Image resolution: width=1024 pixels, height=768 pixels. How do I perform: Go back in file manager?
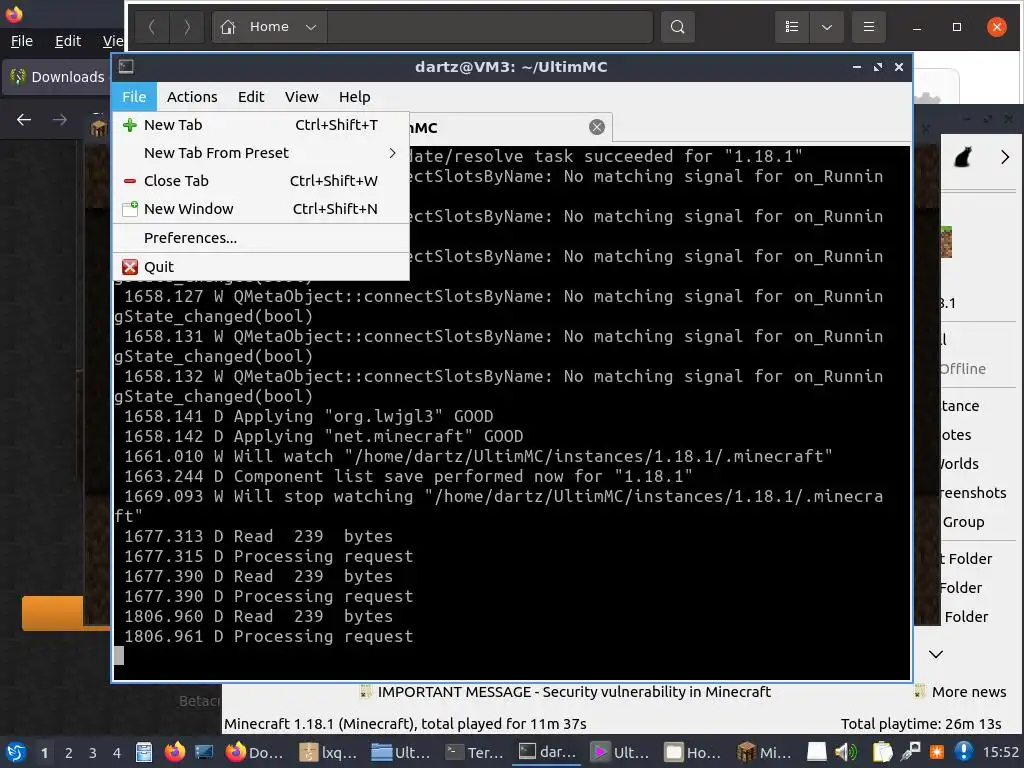tap(152, 27)
